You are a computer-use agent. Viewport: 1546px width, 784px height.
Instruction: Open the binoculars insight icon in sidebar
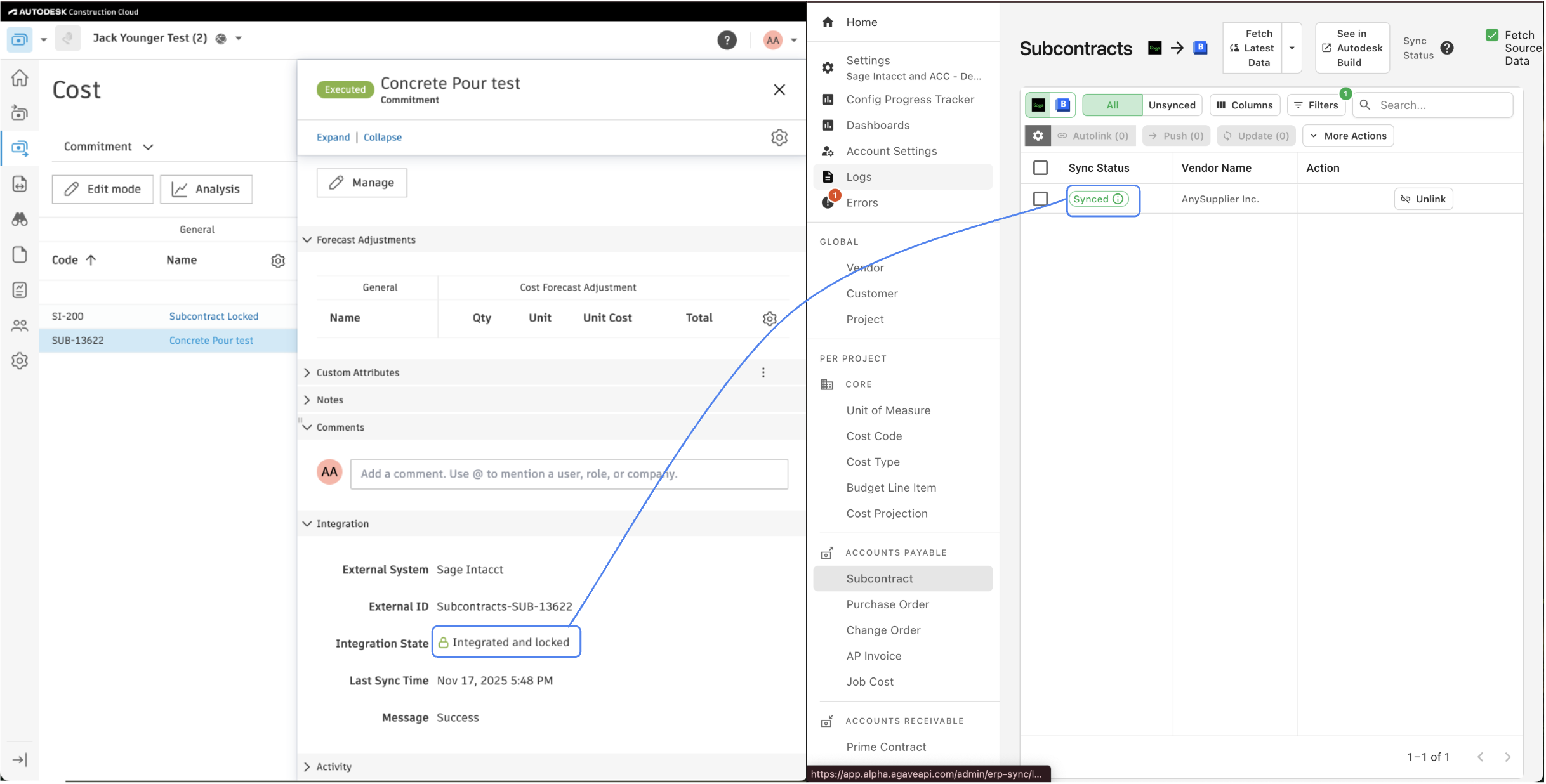tap(20, 219)
